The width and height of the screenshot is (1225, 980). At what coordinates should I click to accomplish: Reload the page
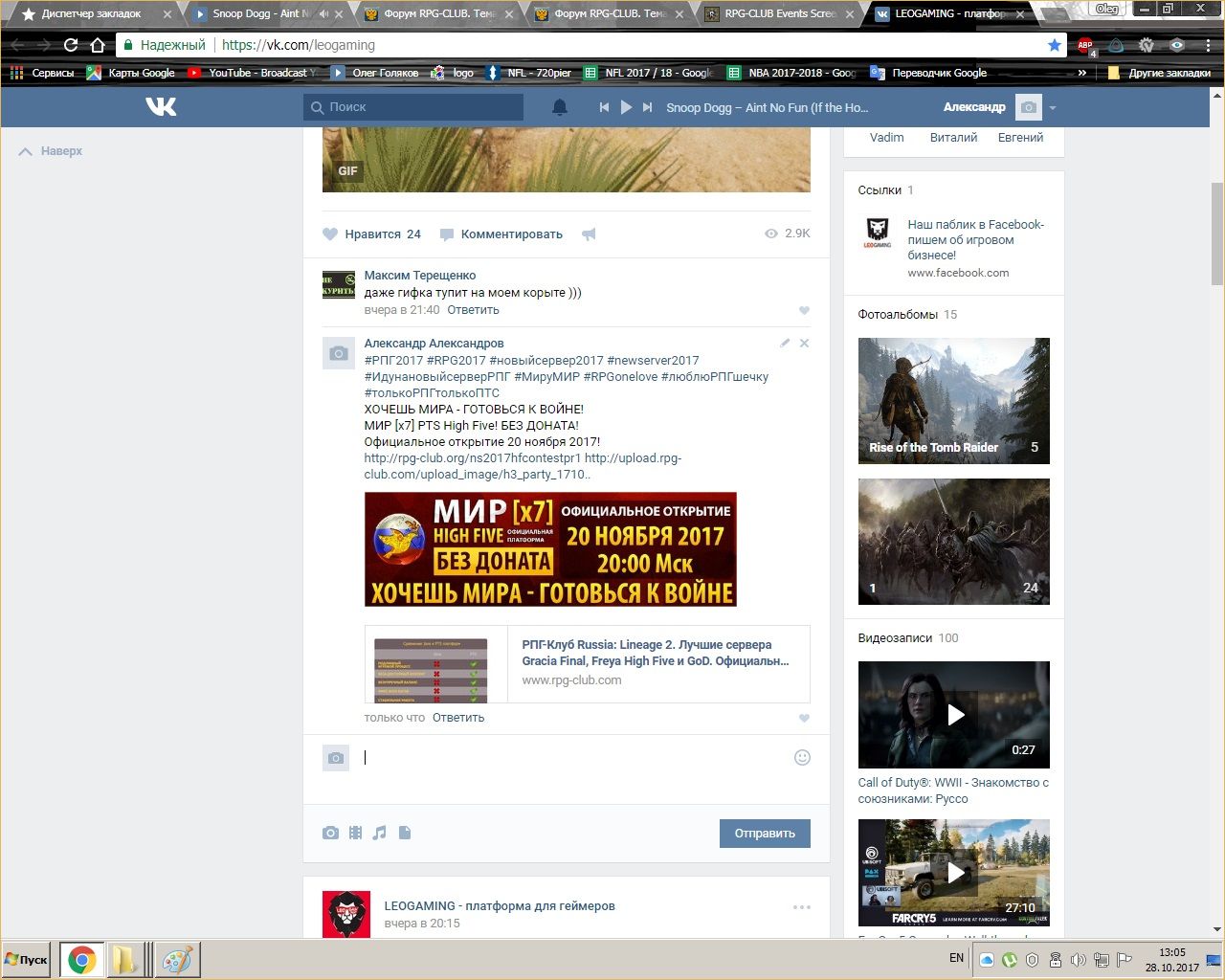pos(71,45)
